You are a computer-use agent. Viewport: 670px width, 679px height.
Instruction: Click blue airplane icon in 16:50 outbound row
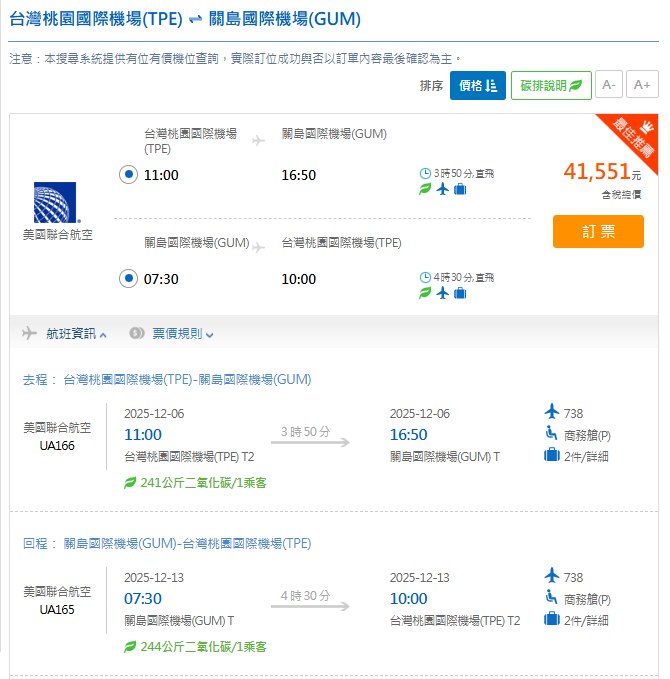coord(443,189)
